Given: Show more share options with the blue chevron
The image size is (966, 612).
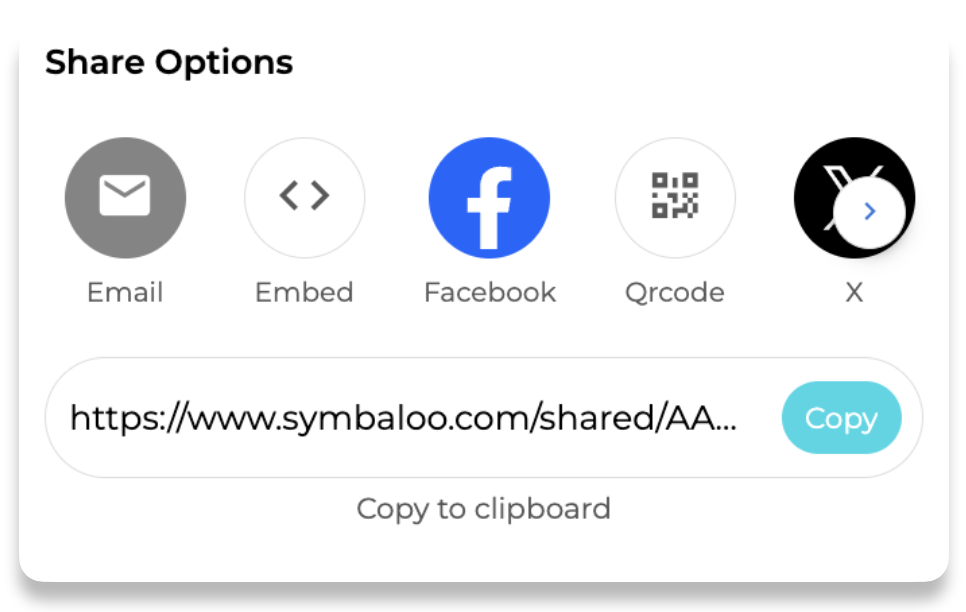Looking at the screenshot, I should coord(869,212).
